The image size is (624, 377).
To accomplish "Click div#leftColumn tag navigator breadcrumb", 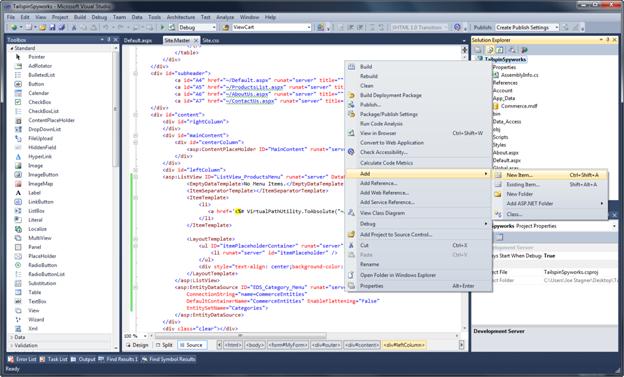I will pos(404,345).
